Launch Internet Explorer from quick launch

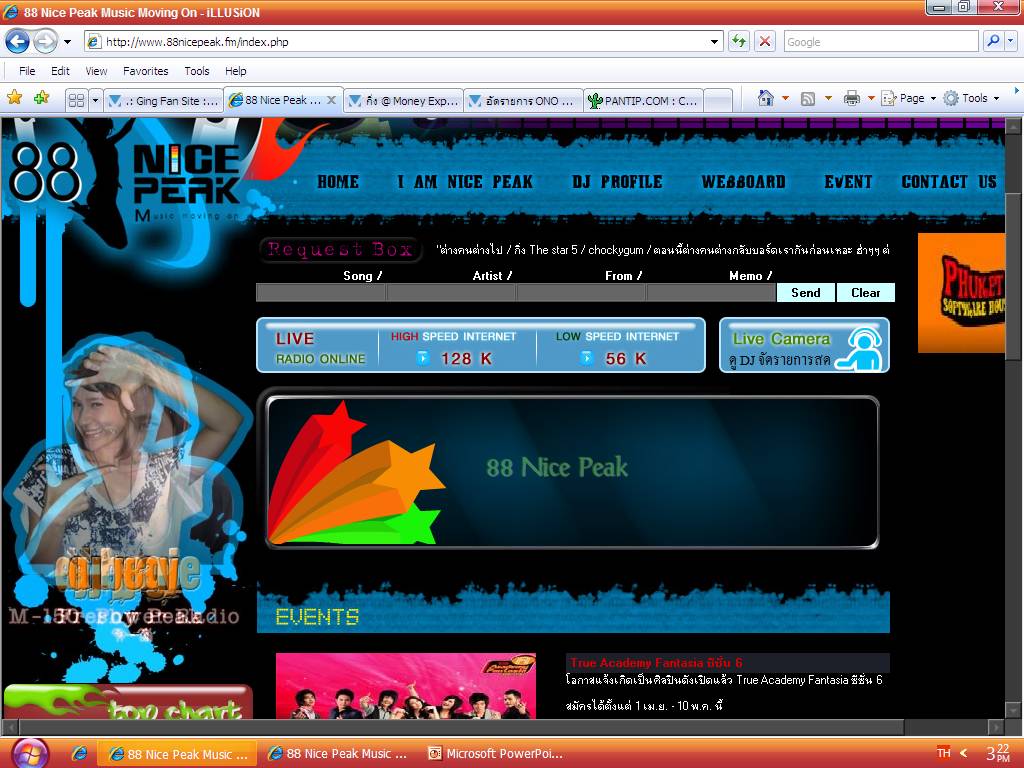point(79,754)
